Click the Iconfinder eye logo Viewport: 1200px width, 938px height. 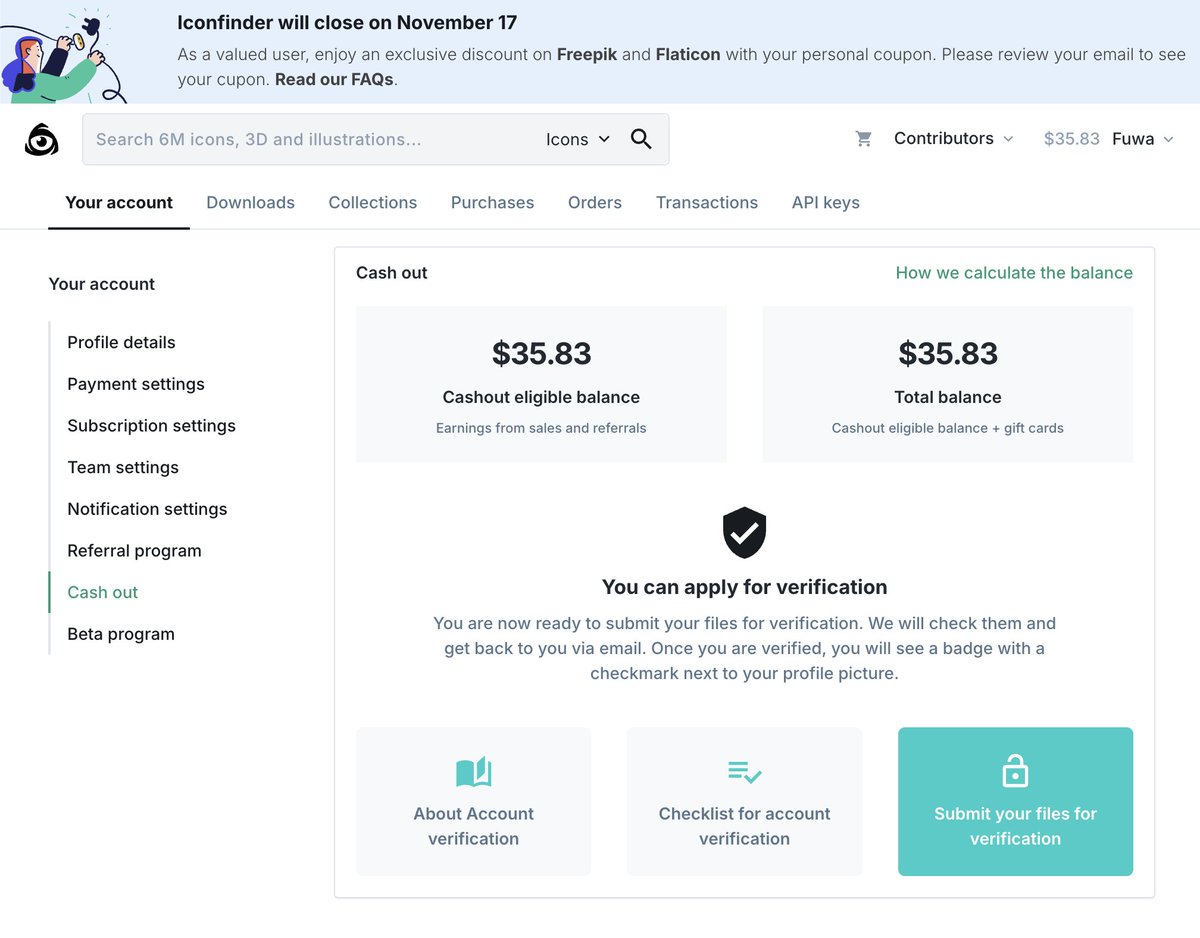[x=42, y=140]
